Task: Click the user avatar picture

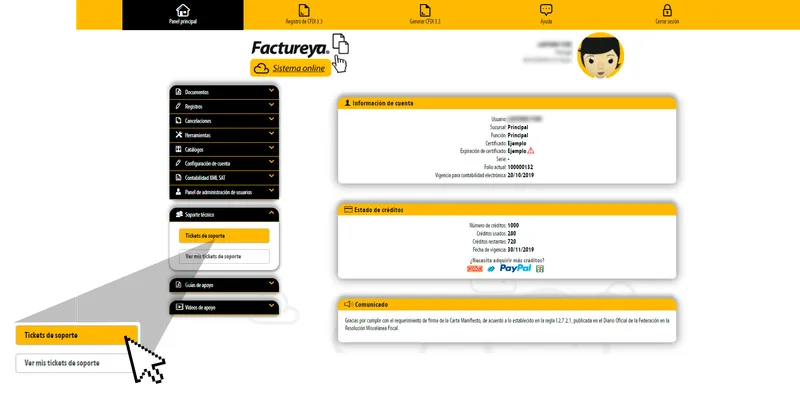Action: (601, 56)
